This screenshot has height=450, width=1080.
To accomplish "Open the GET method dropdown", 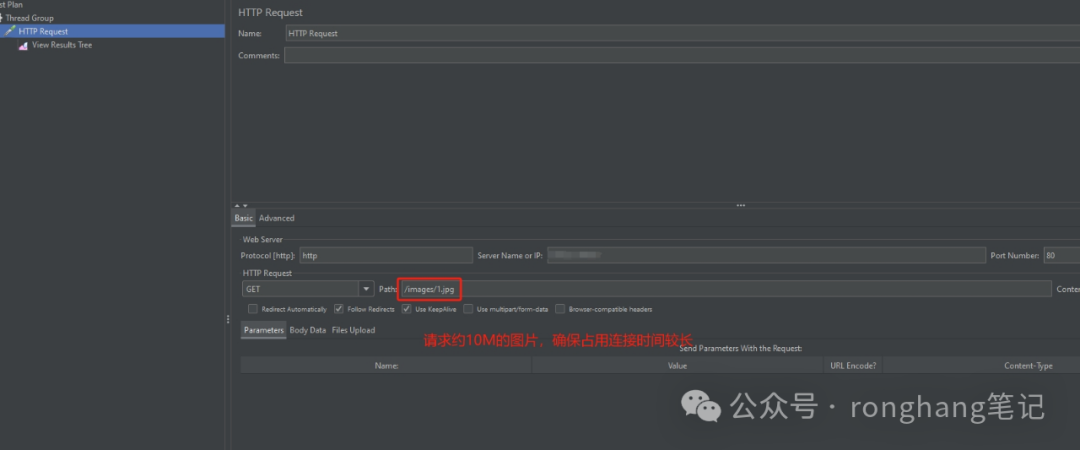I will pos(368,289).
